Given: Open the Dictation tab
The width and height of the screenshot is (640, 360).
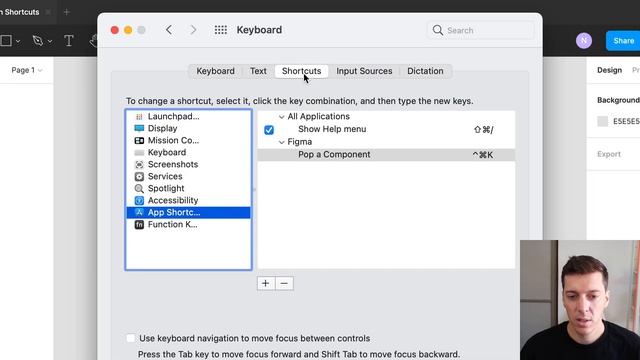Looking at the screenshot, I should [425, 71].
